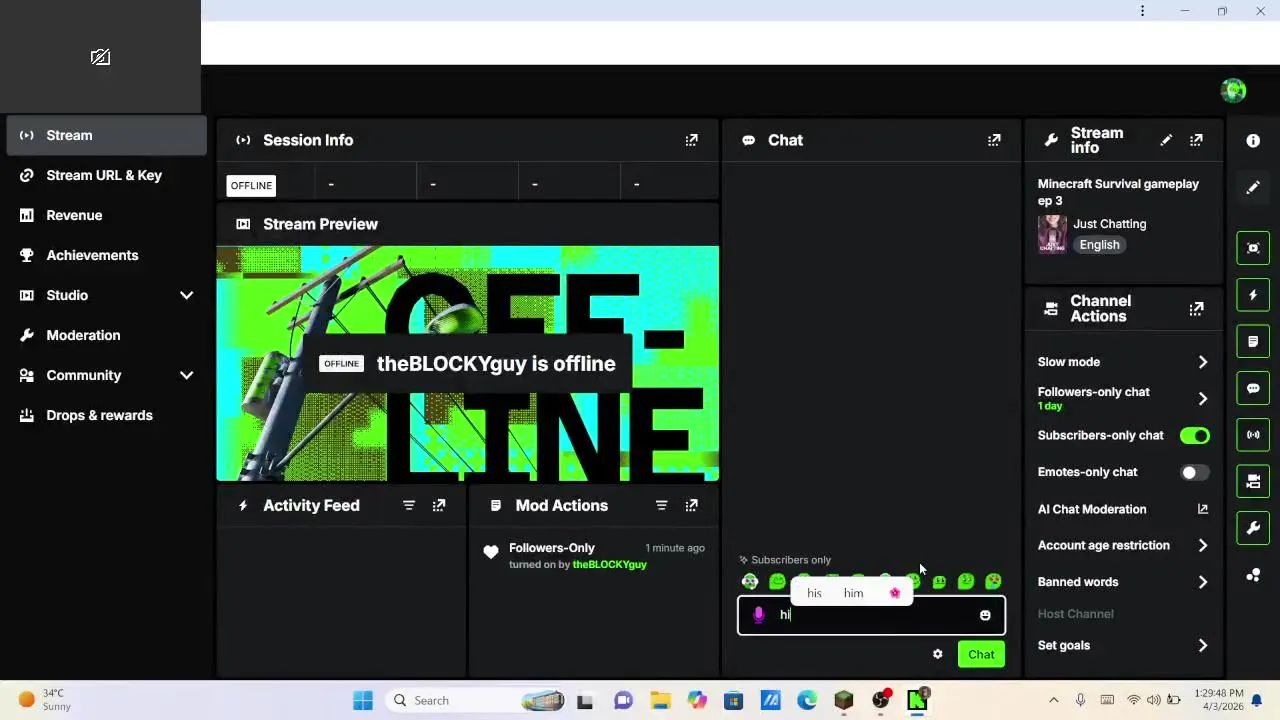Open chat settings gear icon

pos(937,654)
